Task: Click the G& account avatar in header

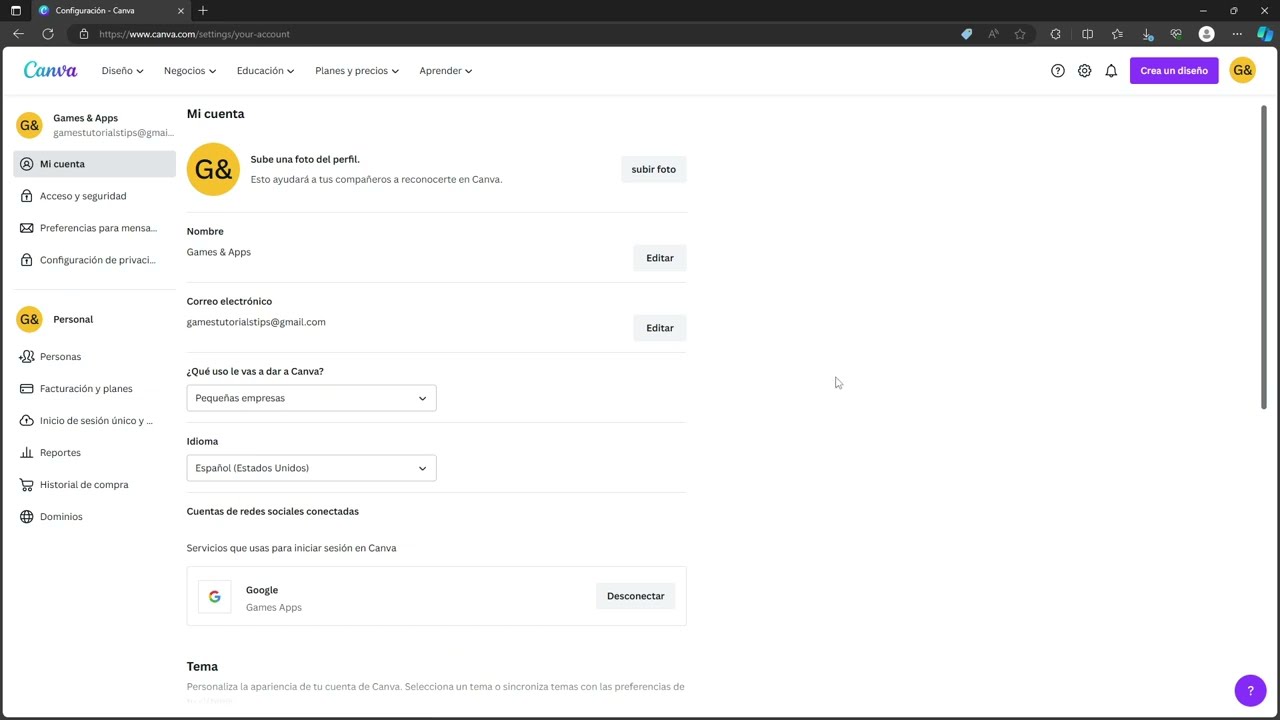Action: (x=1242, y=70)
